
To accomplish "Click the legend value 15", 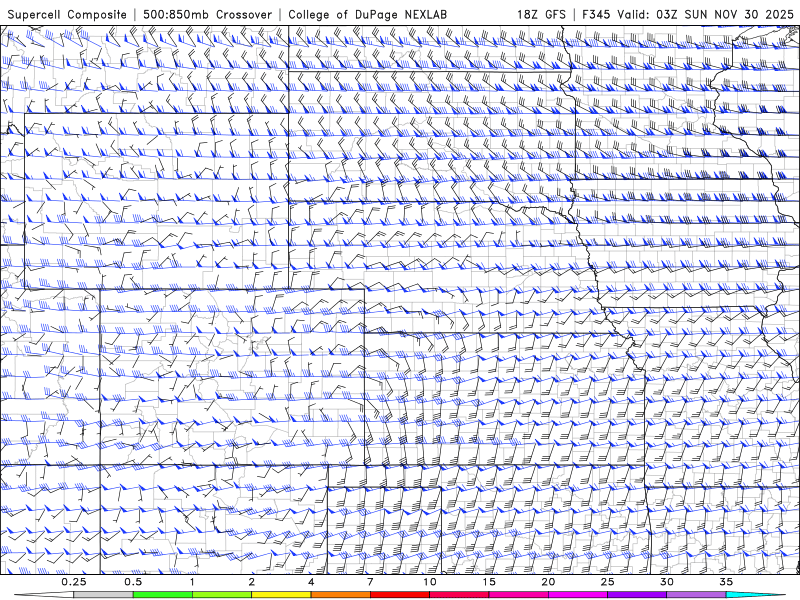I will click(x=489, y=582).
